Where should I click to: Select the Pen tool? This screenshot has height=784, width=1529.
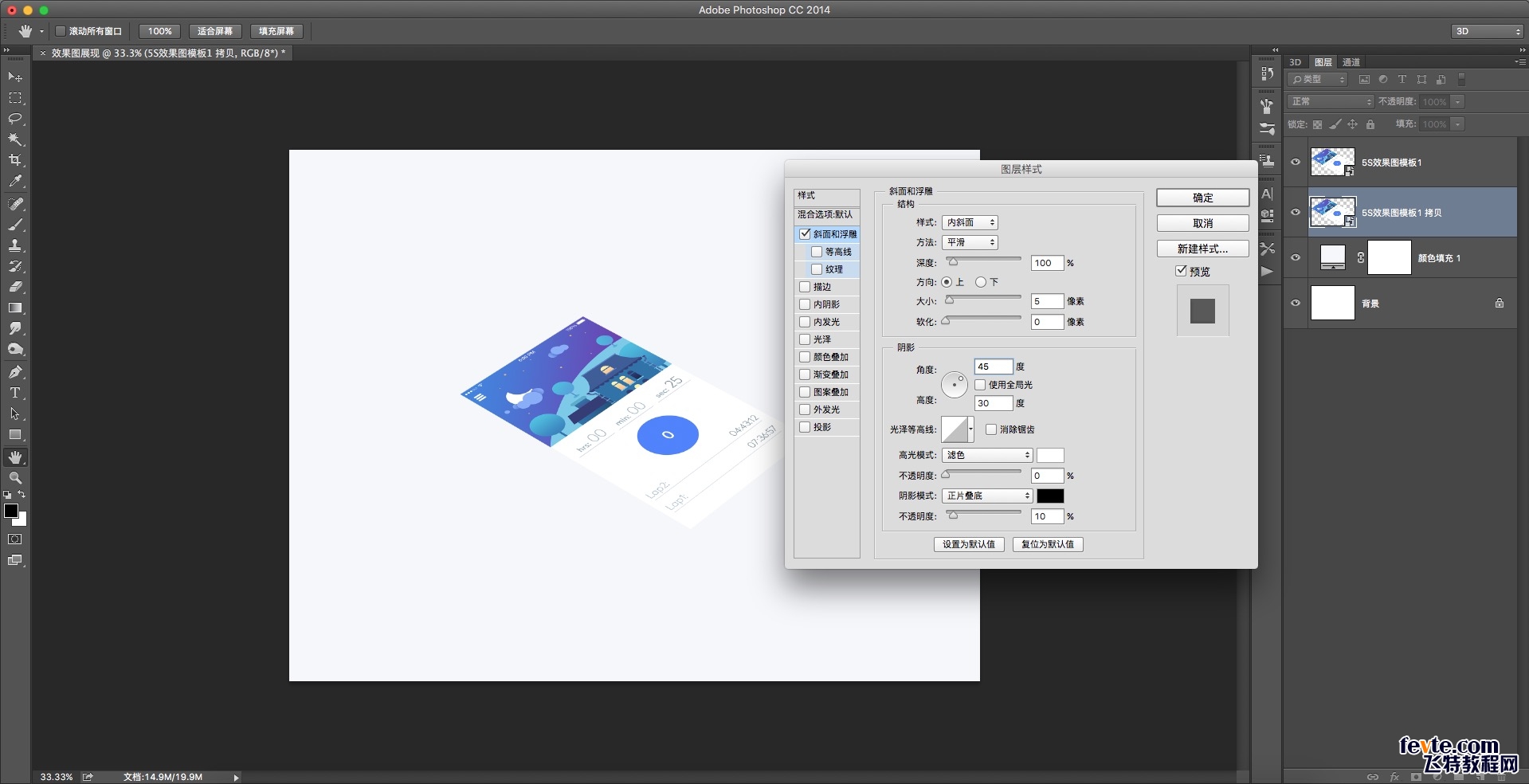(x=15, y=372)
